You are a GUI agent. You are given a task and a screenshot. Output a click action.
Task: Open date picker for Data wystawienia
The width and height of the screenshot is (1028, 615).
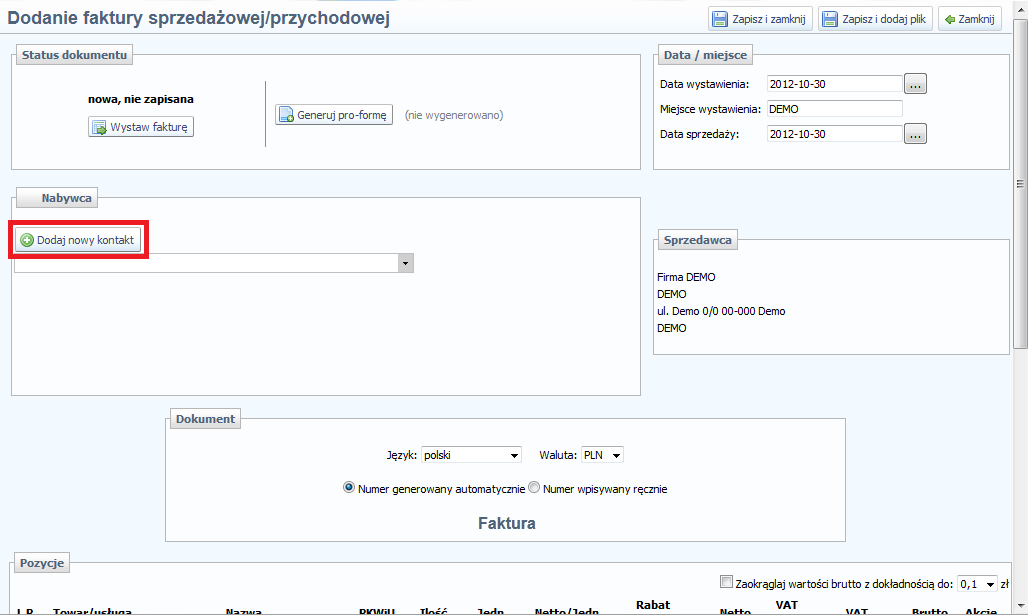(915, 84)
